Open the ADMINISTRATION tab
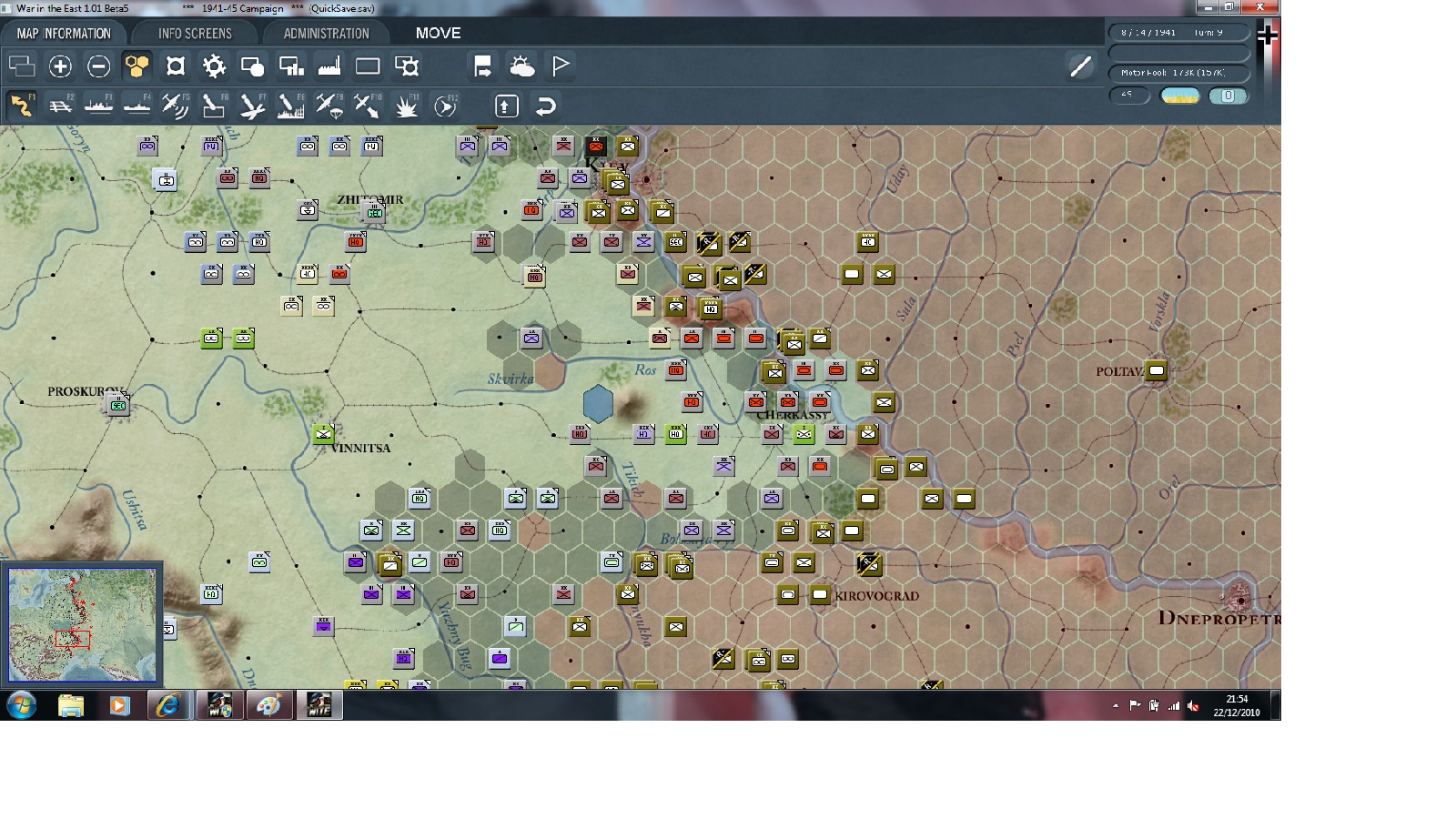 [x=326, y=34]
